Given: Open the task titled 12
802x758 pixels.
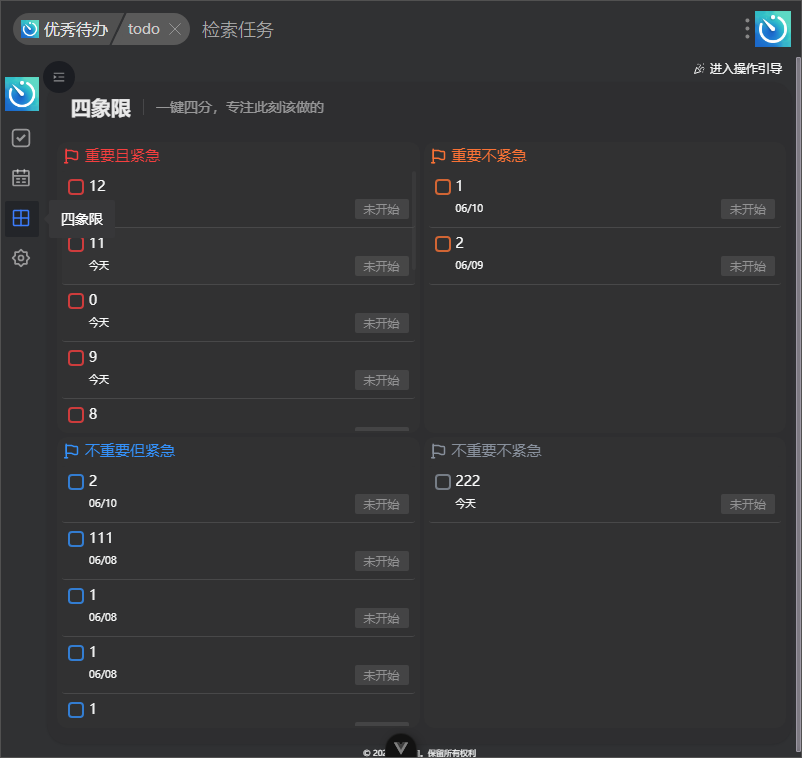Looking at the screenshot, I should click(x=97, y=186).
